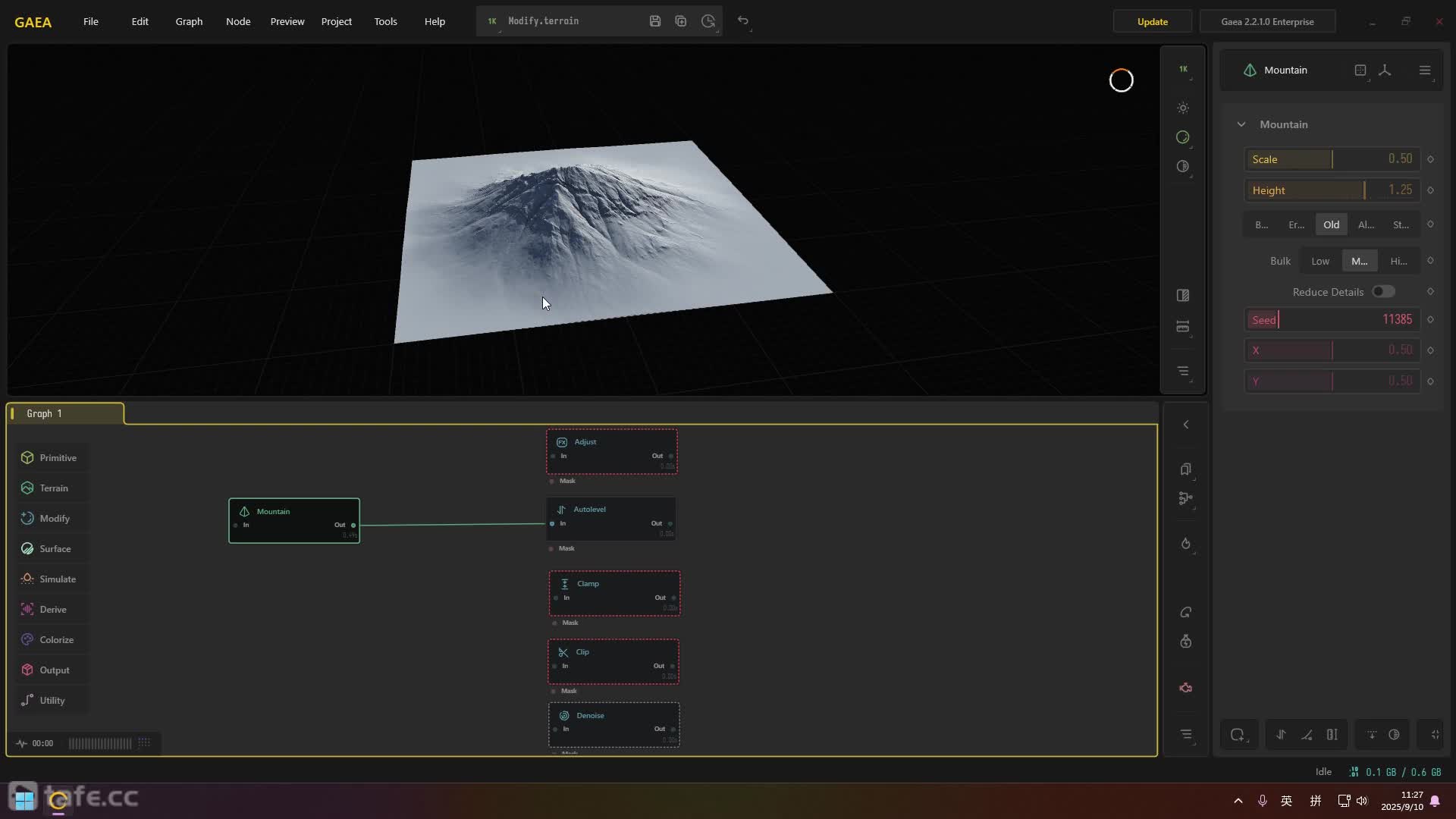
Task: Open the Graph menu
Action: coord(189,21)
